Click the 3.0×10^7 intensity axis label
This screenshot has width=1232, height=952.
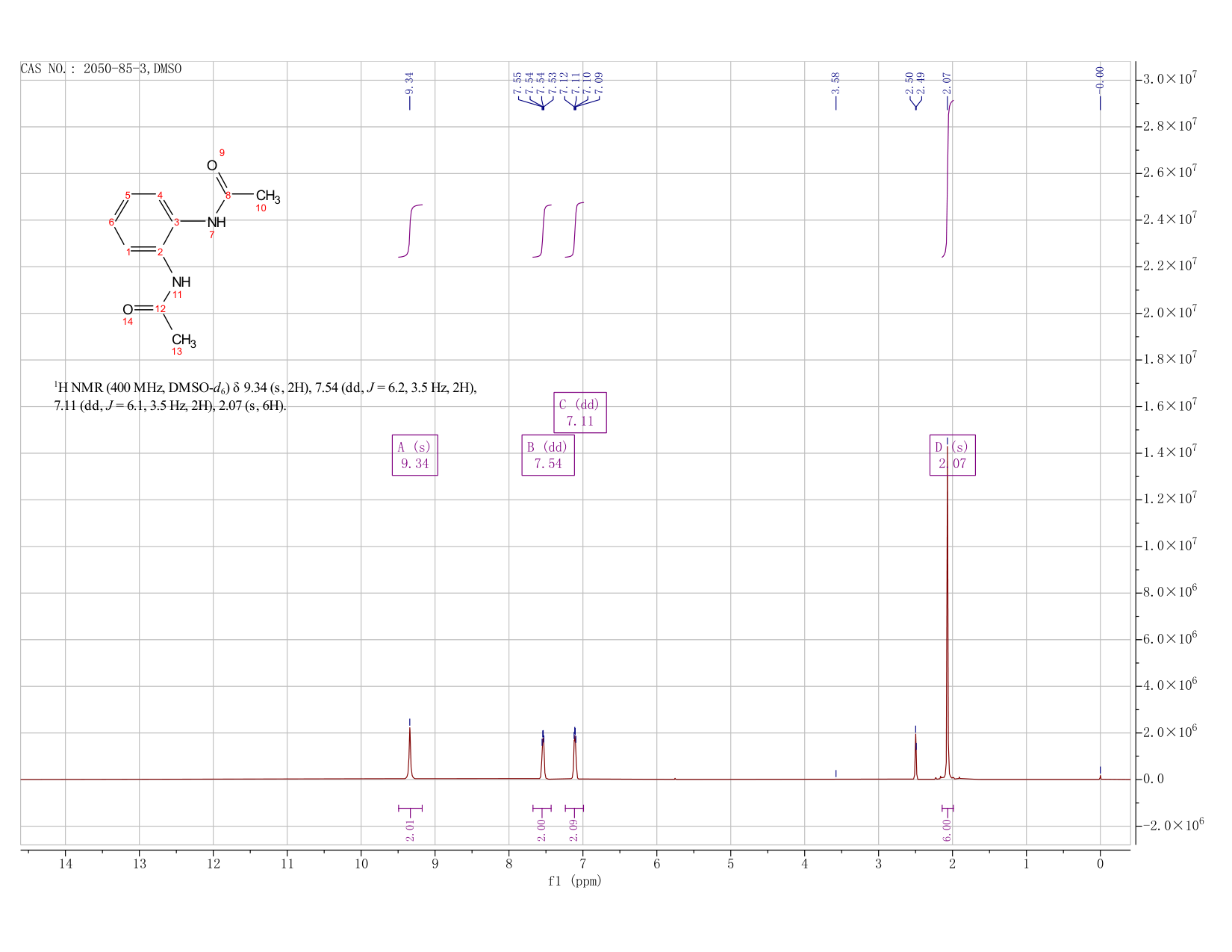(x=1170, y=78)
